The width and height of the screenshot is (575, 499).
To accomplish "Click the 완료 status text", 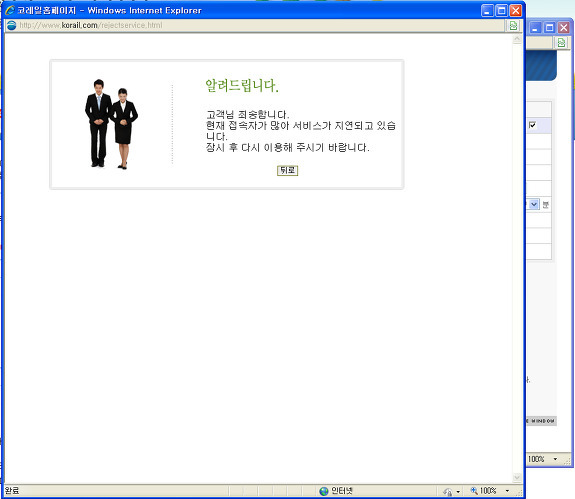I will tap(12, 491).
